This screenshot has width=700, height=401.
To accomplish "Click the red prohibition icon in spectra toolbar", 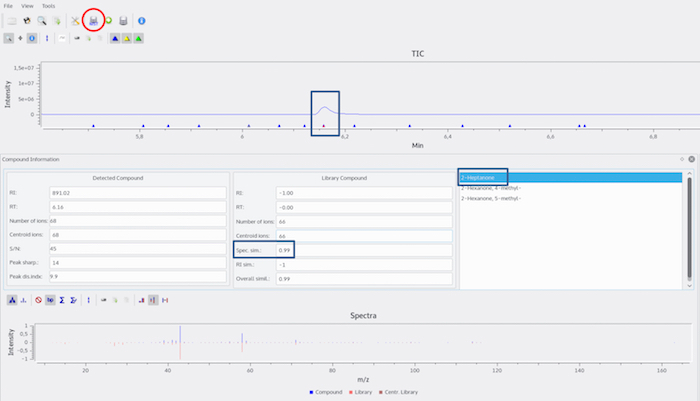I will 38,299.
